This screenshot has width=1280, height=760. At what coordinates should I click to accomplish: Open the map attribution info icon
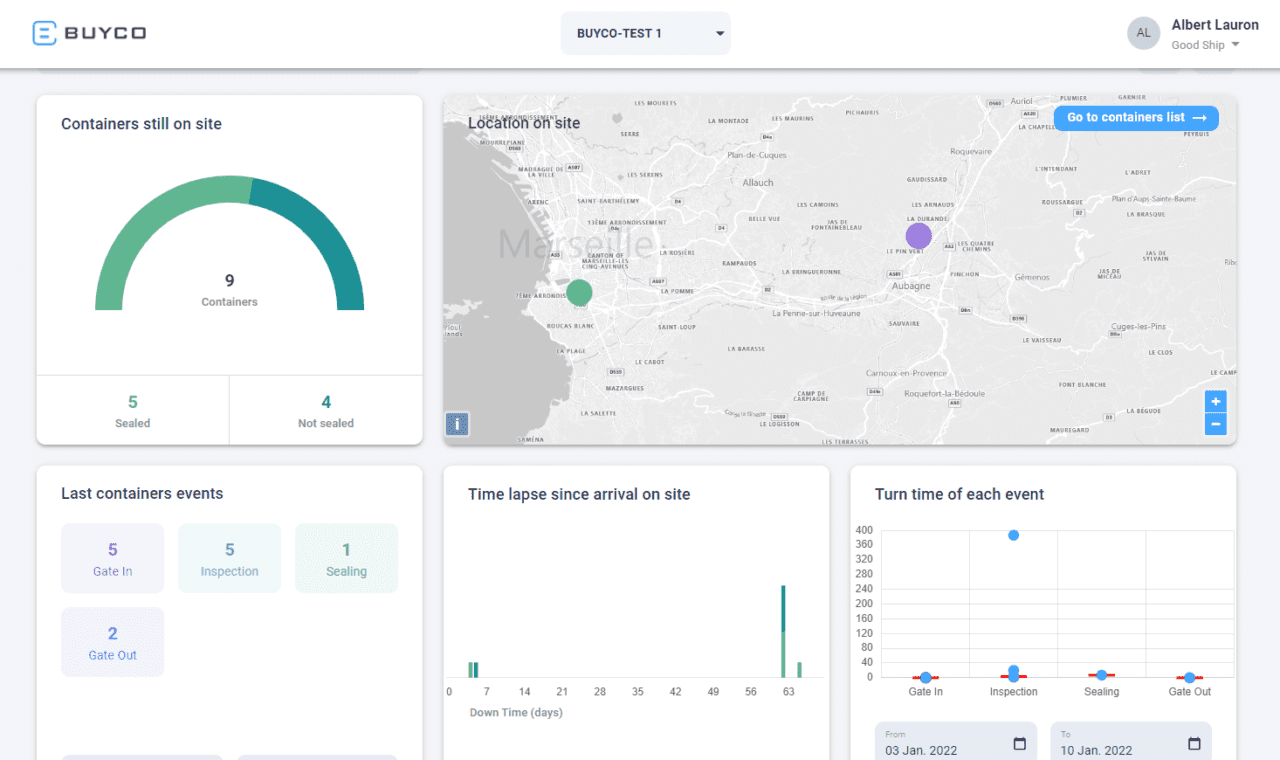[x=457, y=423]
